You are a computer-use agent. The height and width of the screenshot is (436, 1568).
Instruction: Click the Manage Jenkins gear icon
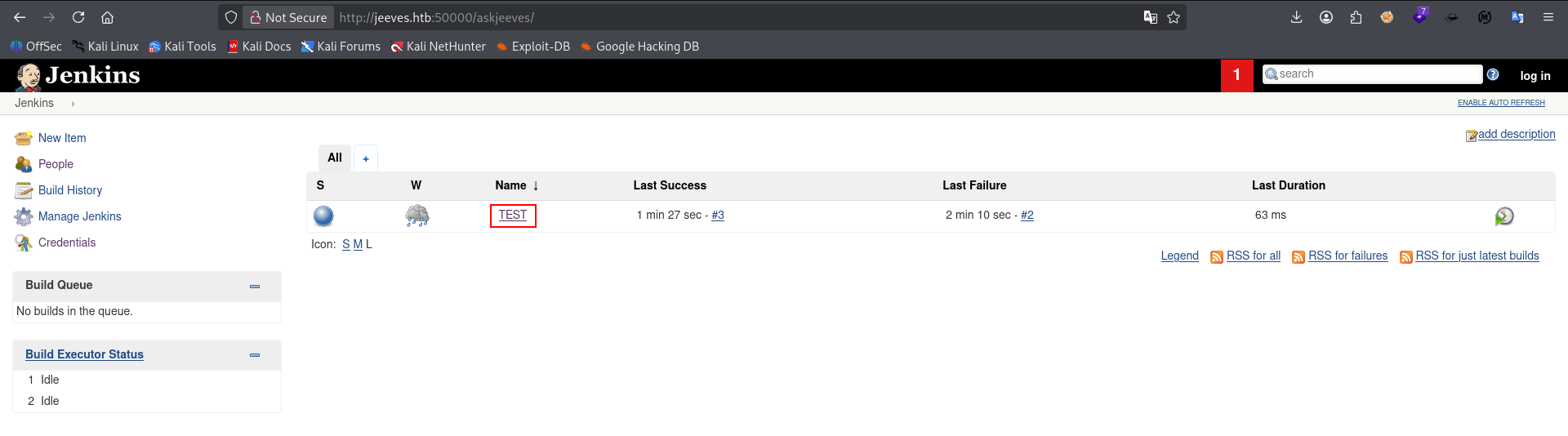[x=24, y=216]
